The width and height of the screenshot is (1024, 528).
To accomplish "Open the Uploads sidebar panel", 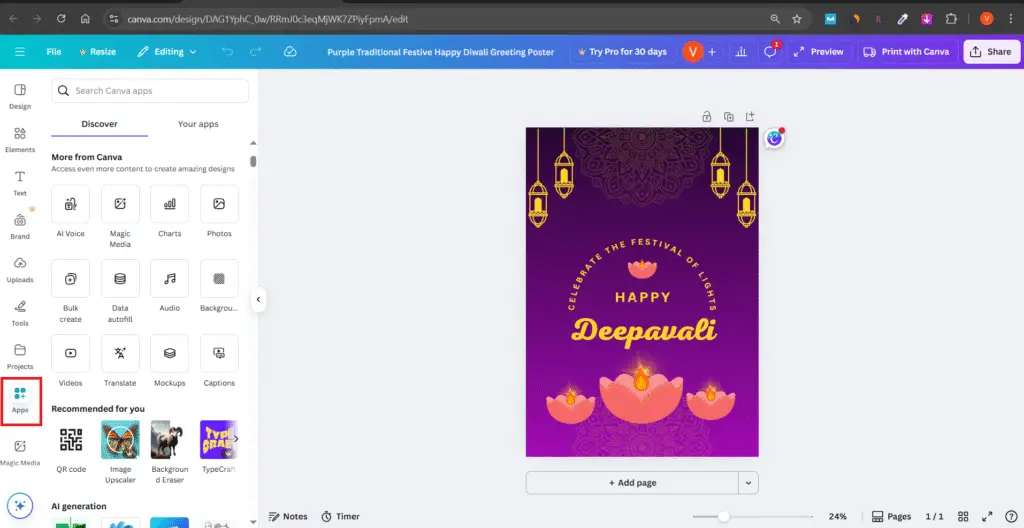I will click(20, 269).
